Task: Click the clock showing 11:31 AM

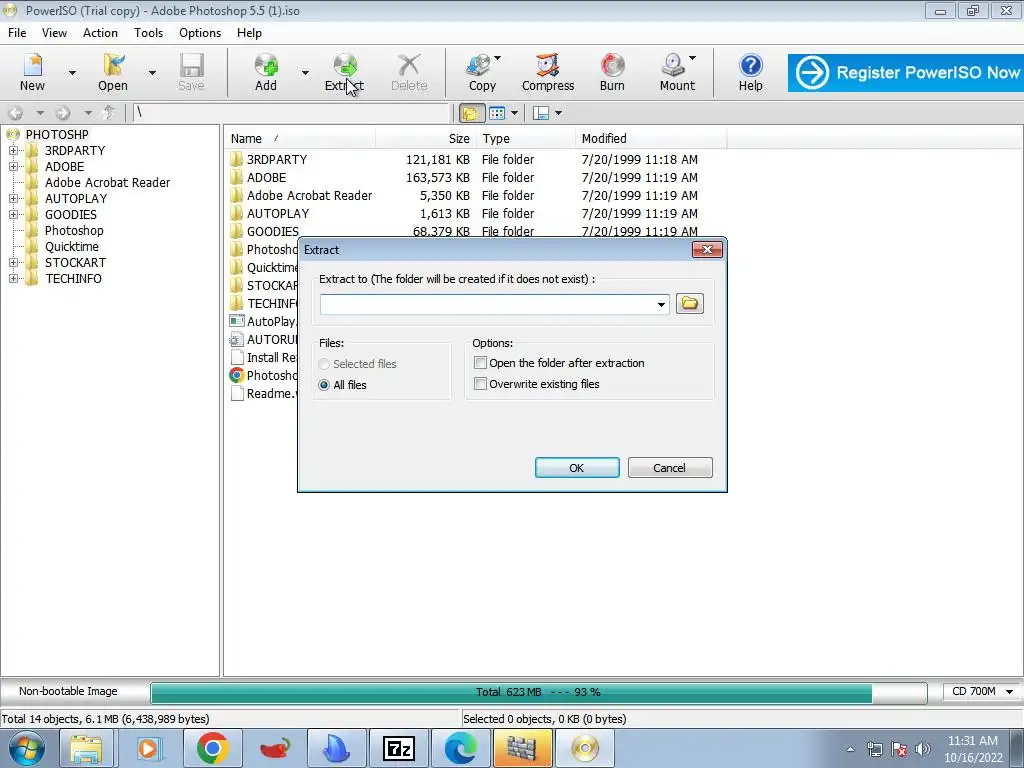Action: point(972,741)
